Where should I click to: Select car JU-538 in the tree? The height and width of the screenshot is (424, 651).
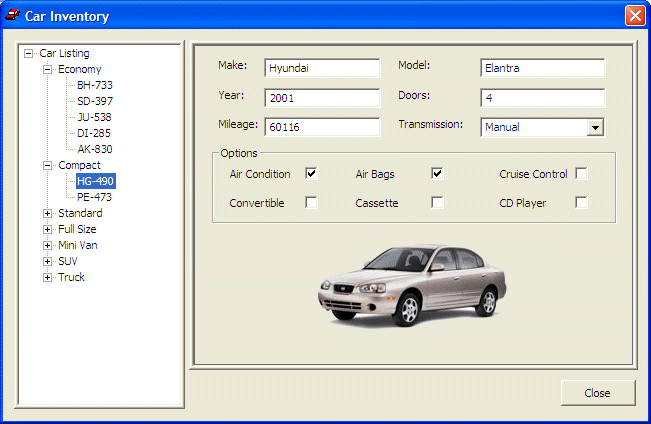pyautogui.click(x=94, y=117)
